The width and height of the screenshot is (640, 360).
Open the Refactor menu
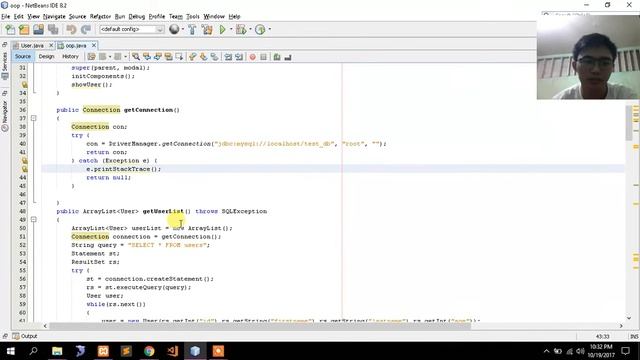tap(100, 16)
